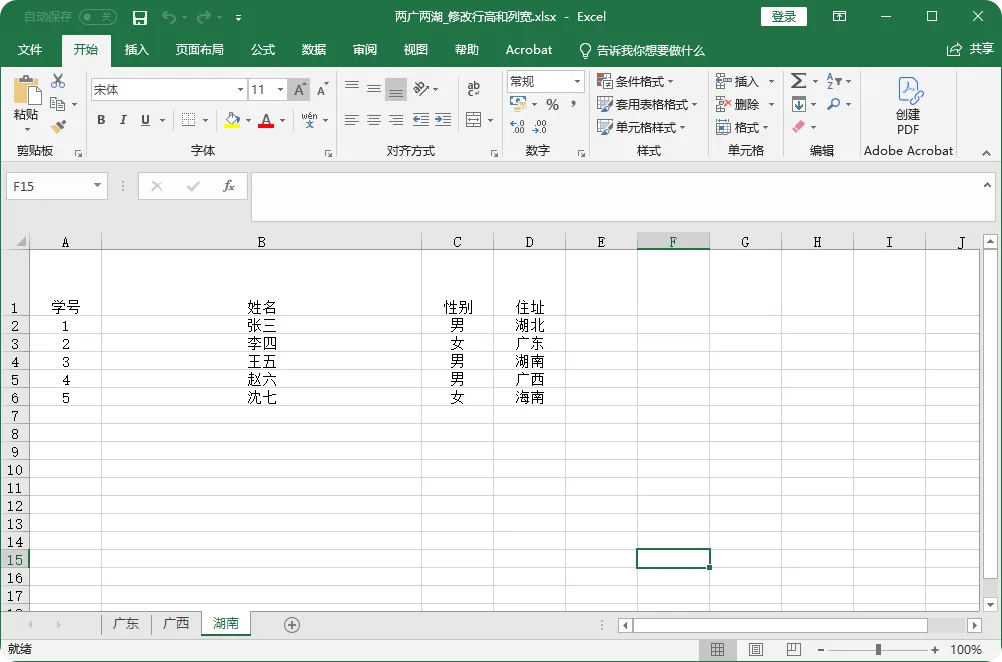Click the Cut scissors icon
1002x662 pixels.
pos(58,81)
